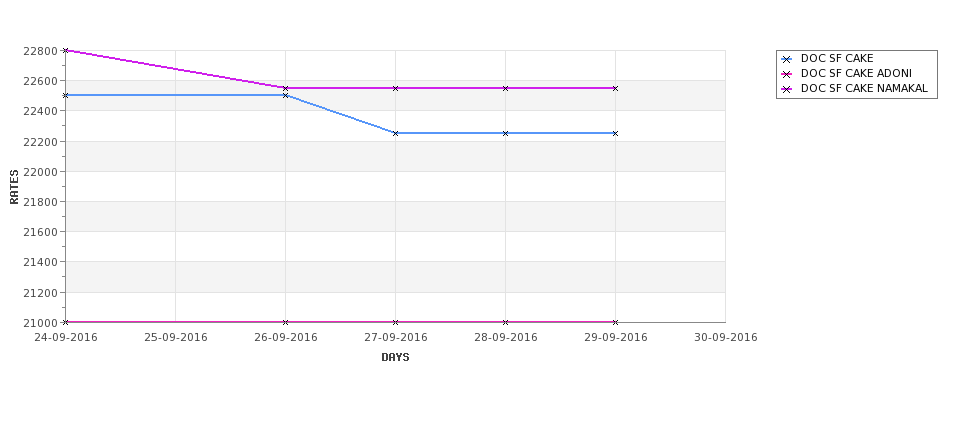975x429 pixels.
Task: Click the 21000 data point on 29-09-2016
Action: click(616, 322)
